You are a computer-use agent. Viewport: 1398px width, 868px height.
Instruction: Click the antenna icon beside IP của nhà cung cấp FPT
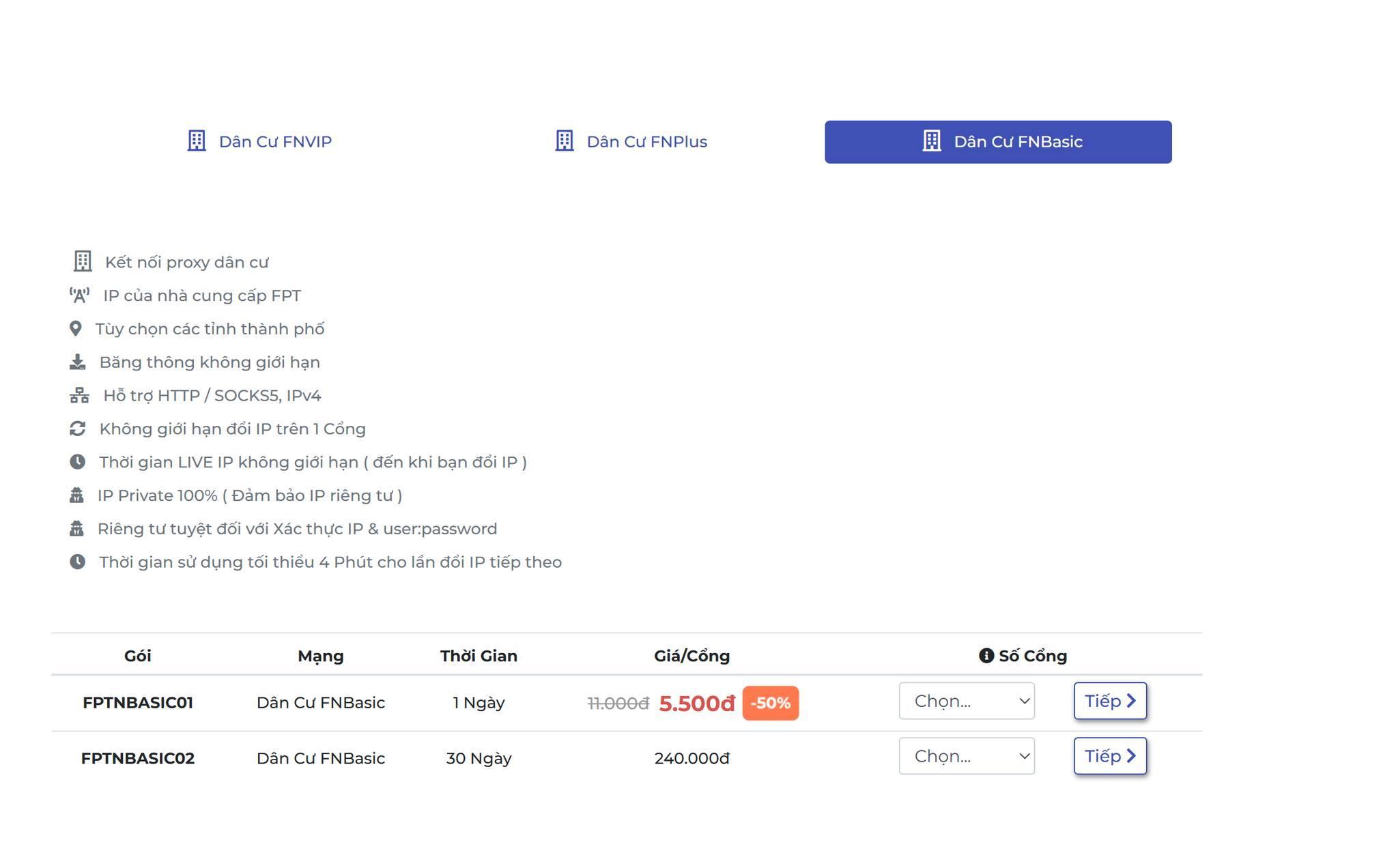(79, 295)
